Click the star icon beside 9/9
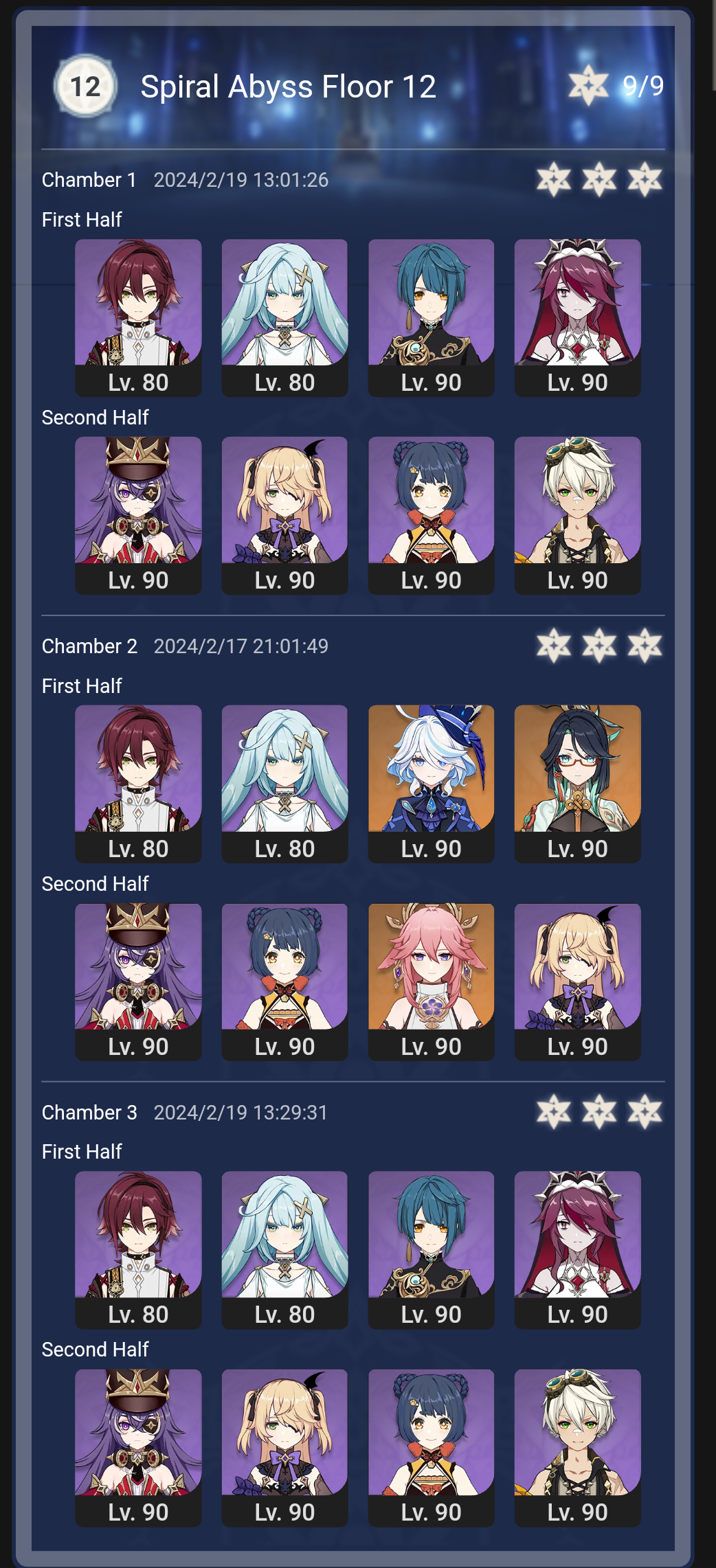Image resolution: width=716 pixels, height=1568 pixels. (x=588, y=86)
